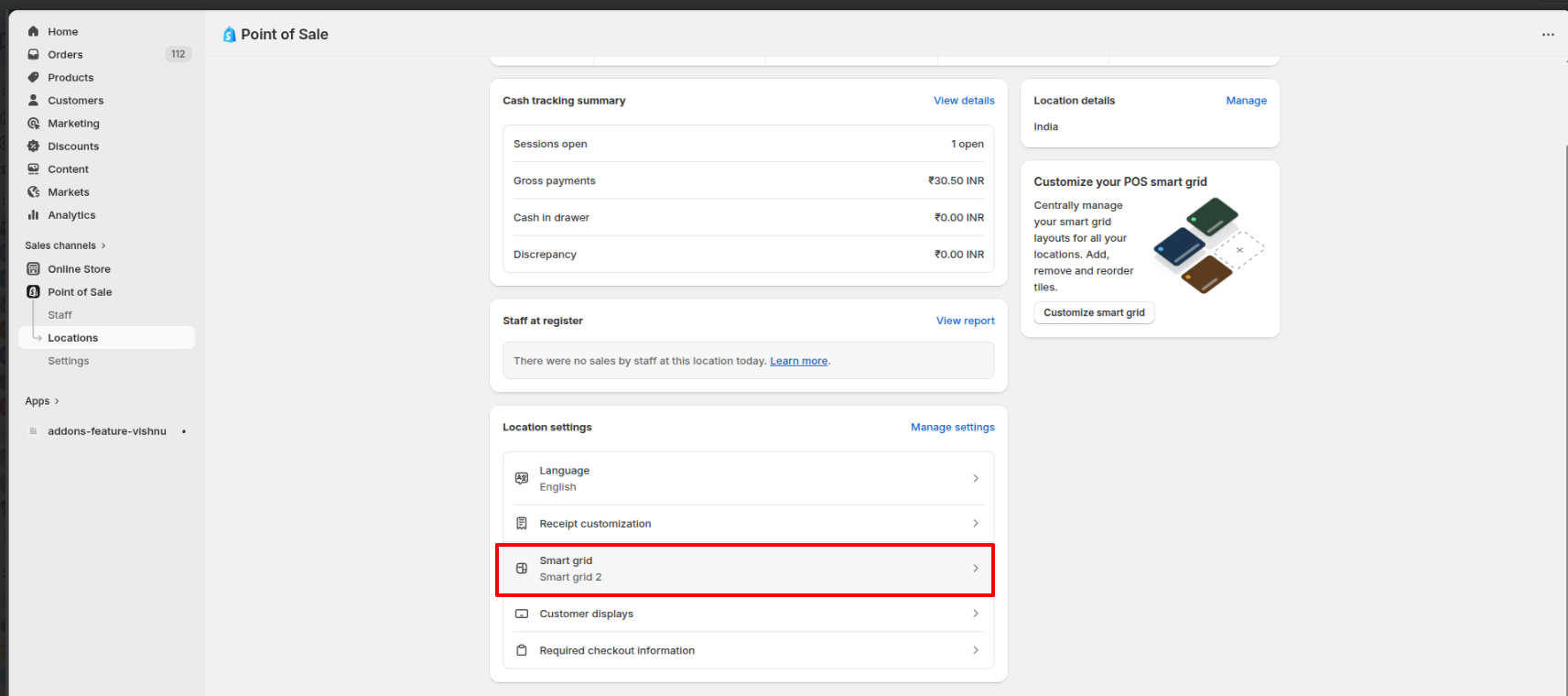The width and height of the screenshot is (1568, 696).
Task: Expand the Apps section
Action: tap(42, 401)
